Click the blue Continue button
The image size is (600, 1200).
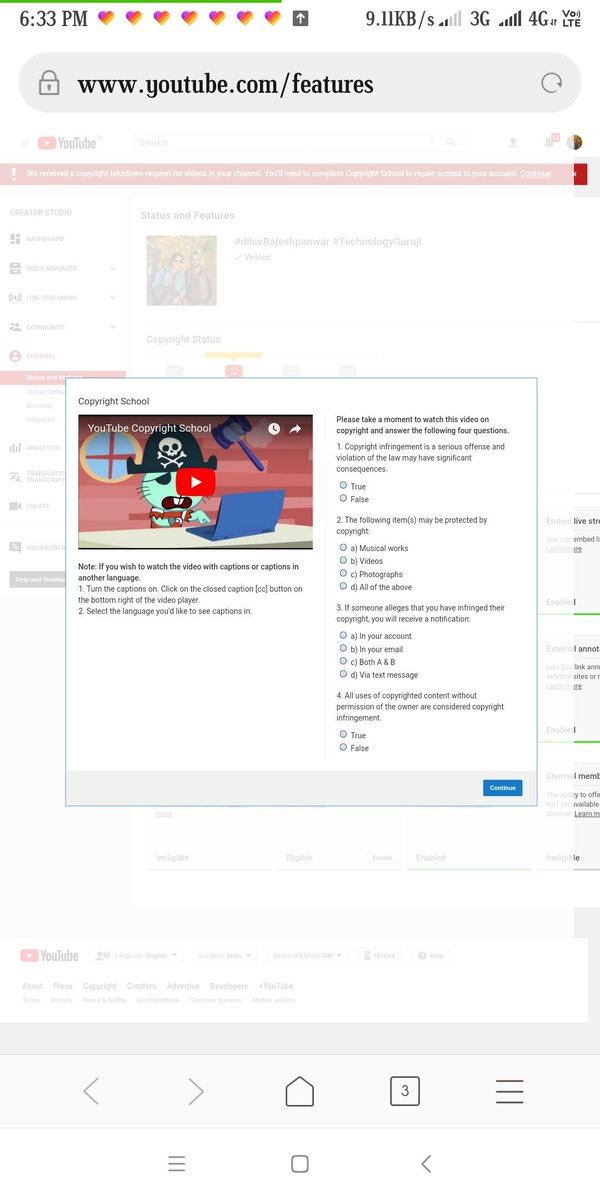click(502, 787)
